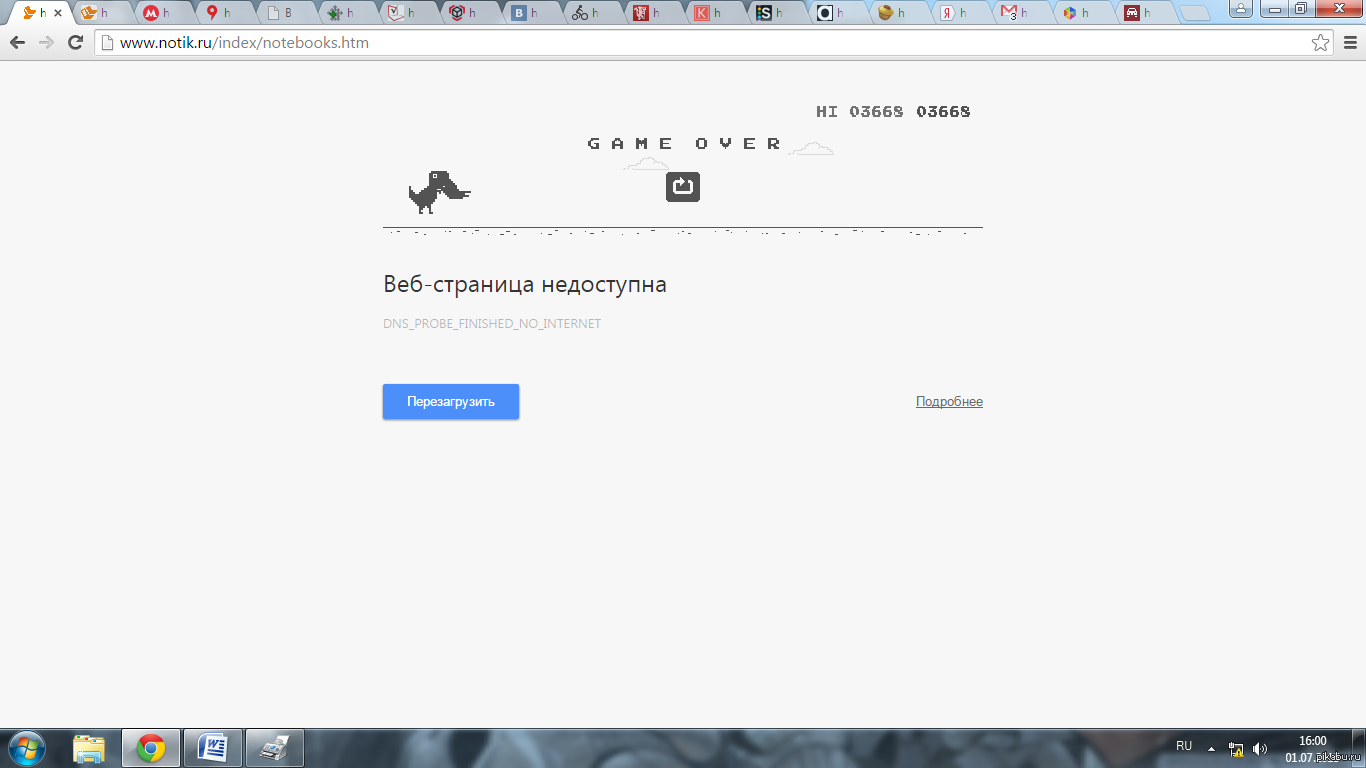Open a new tab
1366x768 pixels.
click(1194, 13)
